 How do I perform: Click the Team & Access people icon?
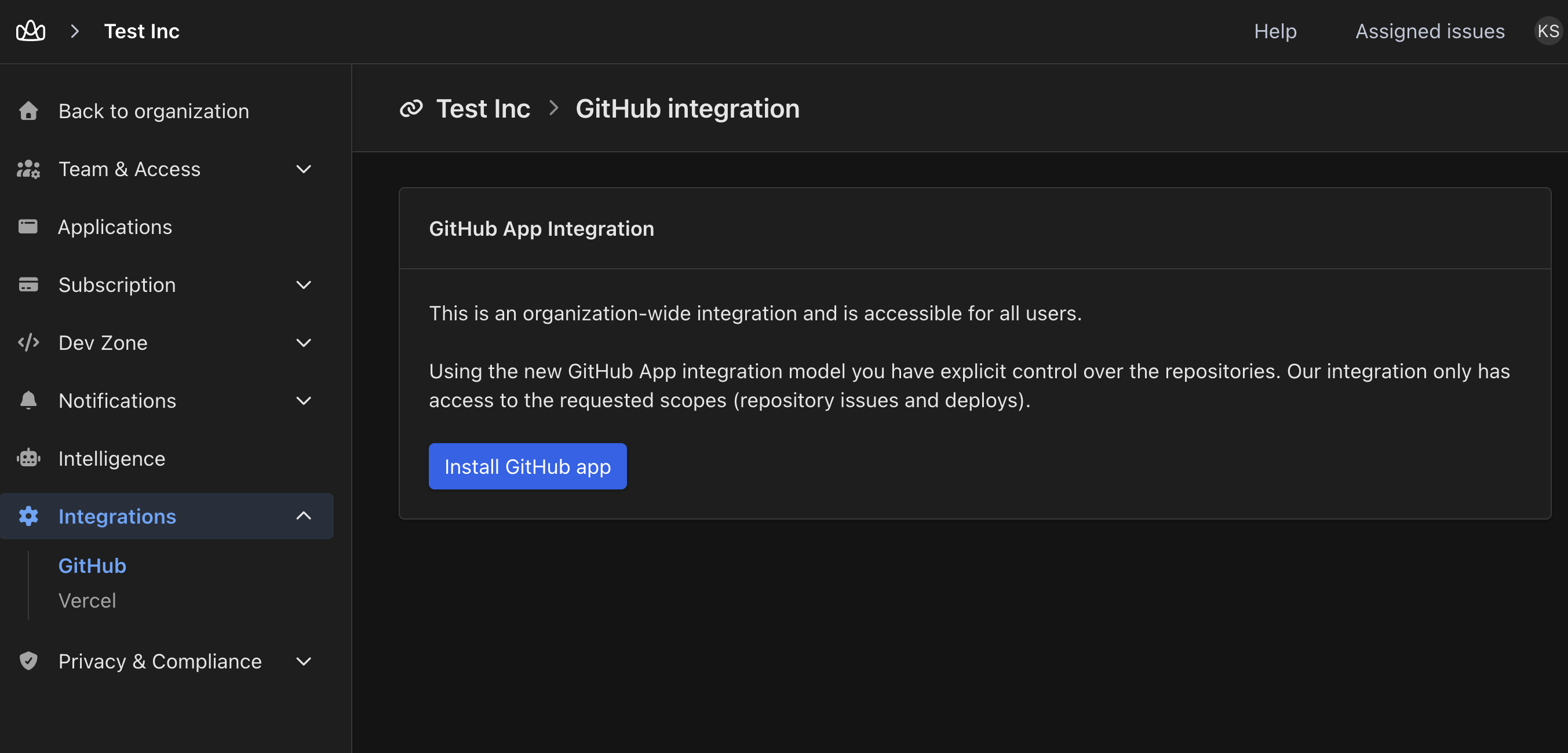pyautogui.click(x=28, y=169)
